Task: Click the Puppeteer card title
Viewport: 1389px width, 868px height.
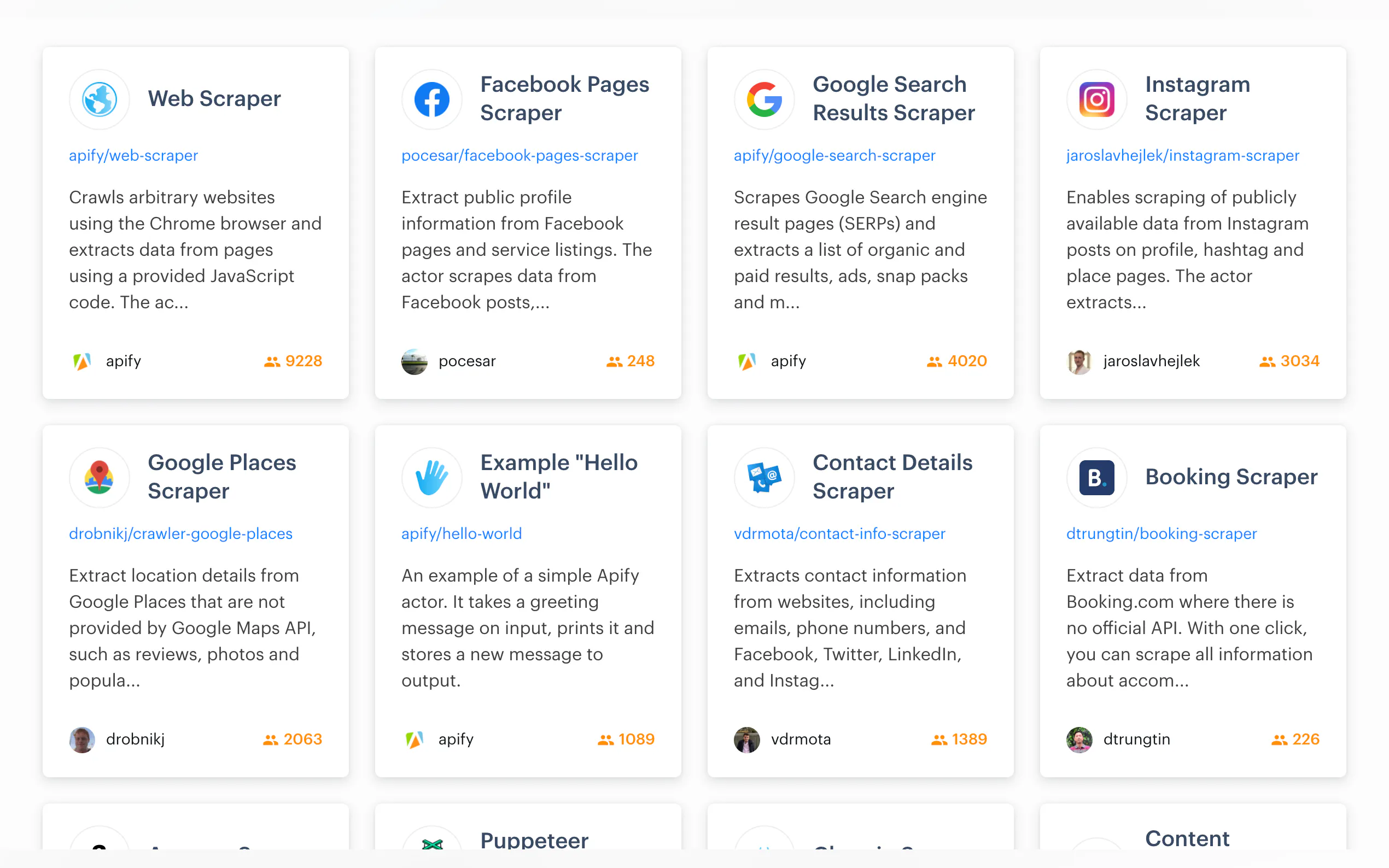Action: 534,841
